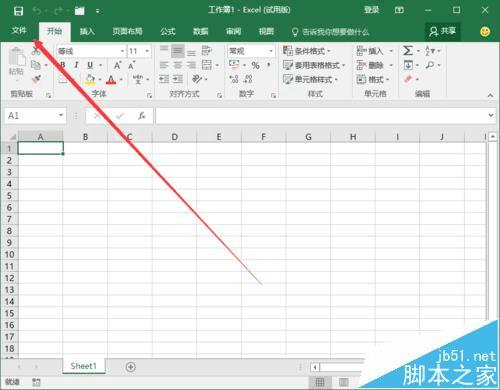Click the Format Painter brush icon

(x=36, y=79)
